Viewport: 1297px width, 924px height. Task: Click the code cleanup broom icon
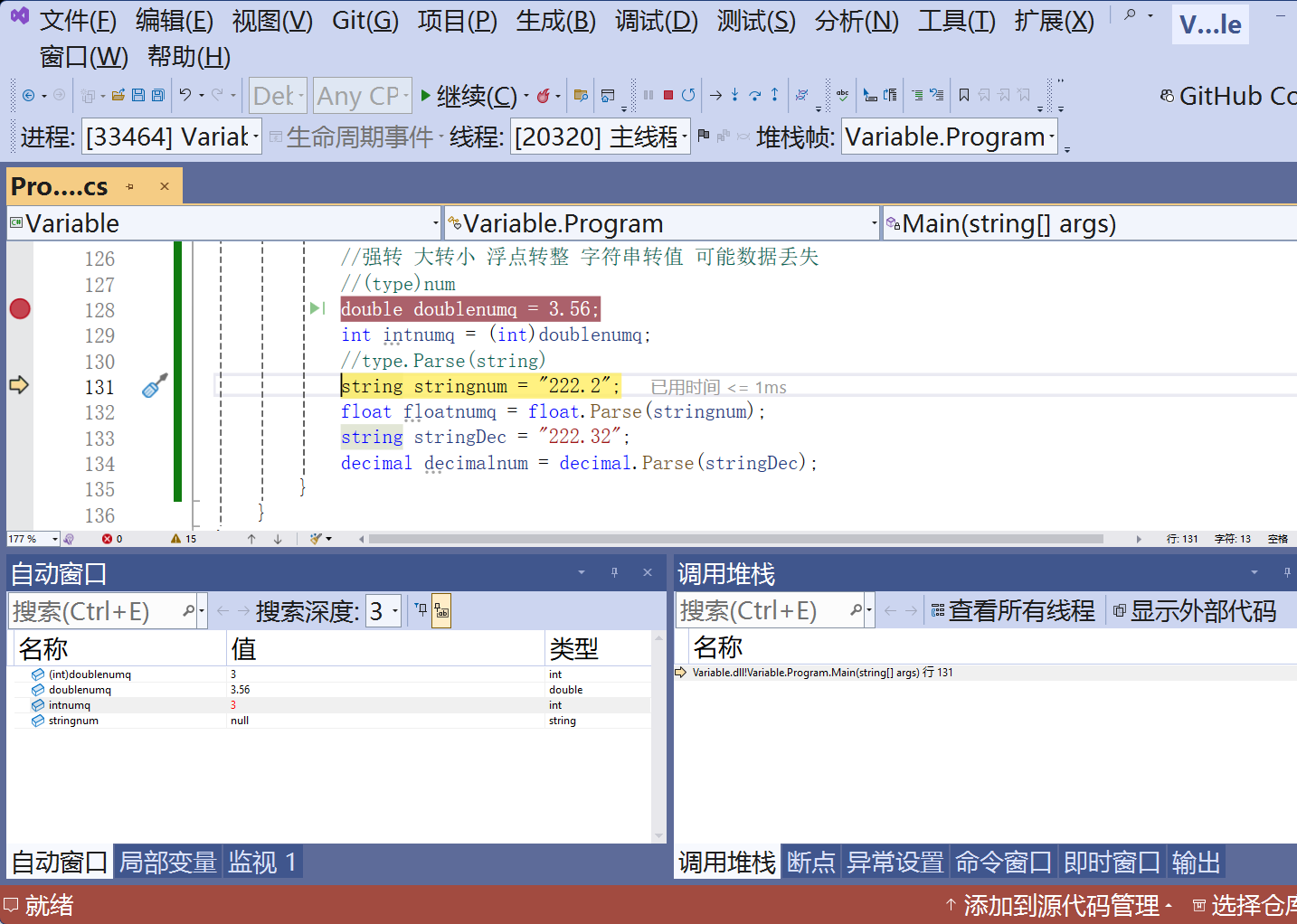(x=316, y=539)
